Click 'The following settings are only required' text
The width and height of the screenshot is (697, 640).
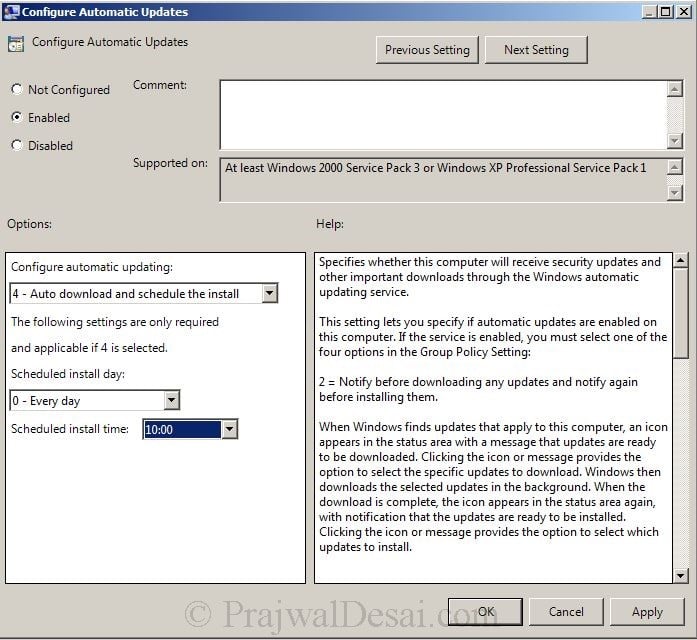[115, 322]
